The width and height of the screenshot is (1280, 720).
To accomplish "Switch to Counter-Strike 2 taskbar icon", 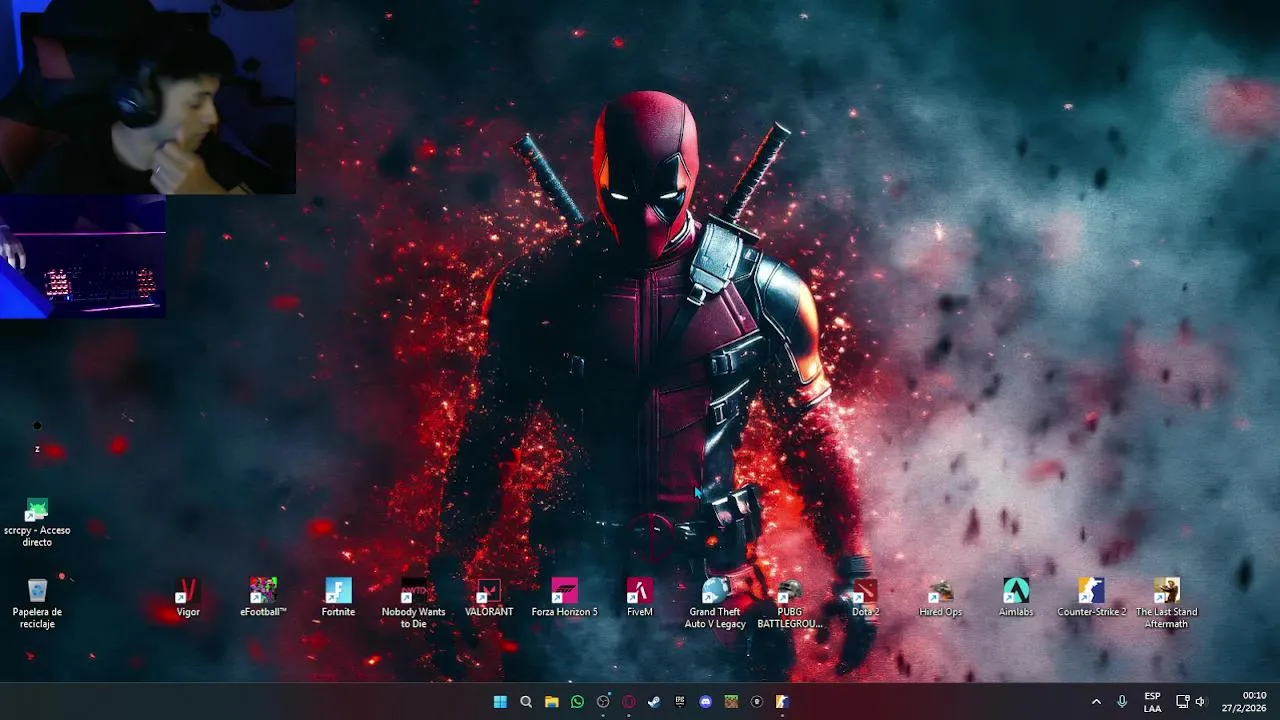I will coord(782,702).
